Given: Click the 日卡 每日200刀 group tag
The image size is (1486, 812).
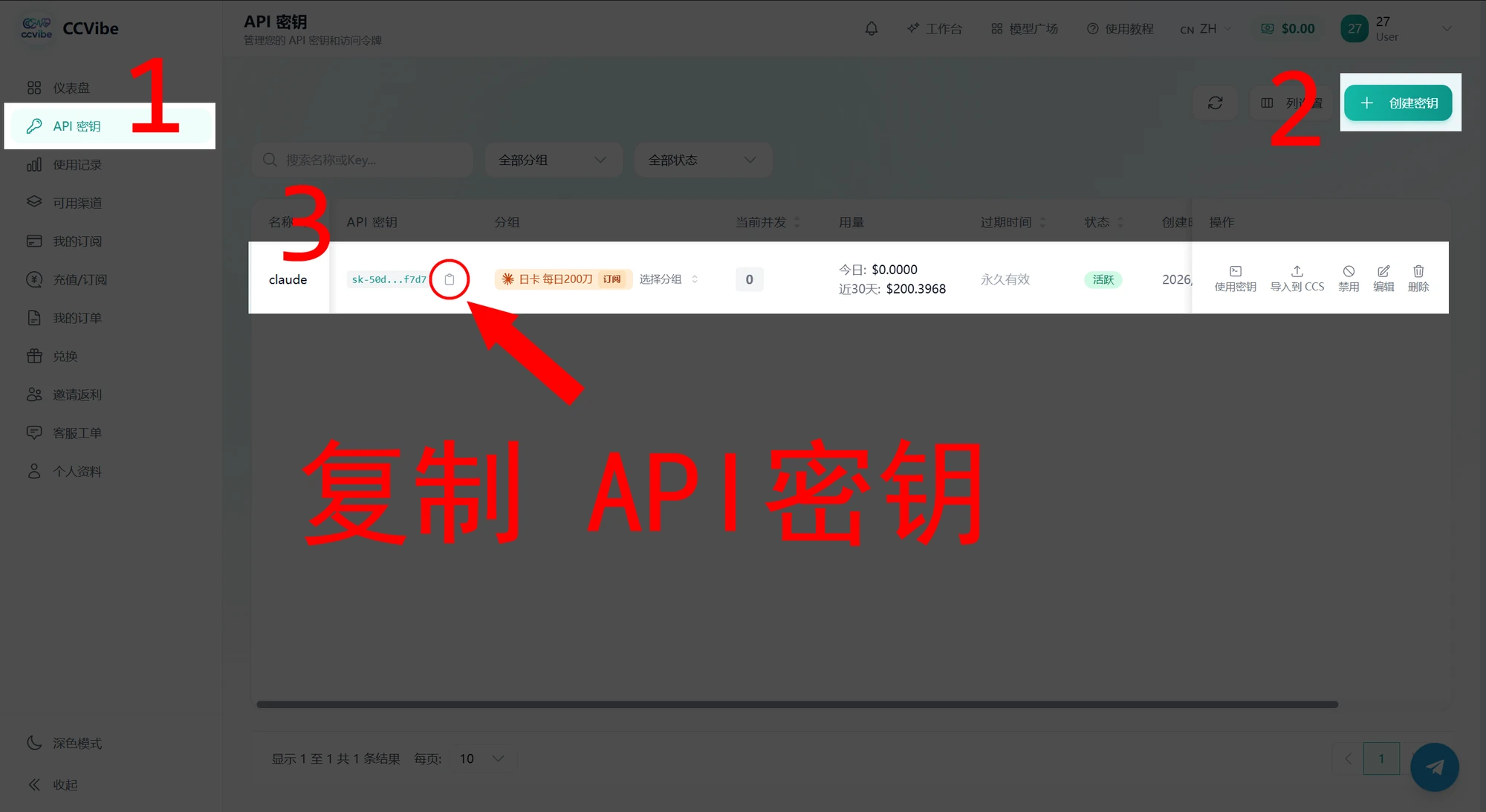Looking at the screenshot, I should tap(563, 279).
